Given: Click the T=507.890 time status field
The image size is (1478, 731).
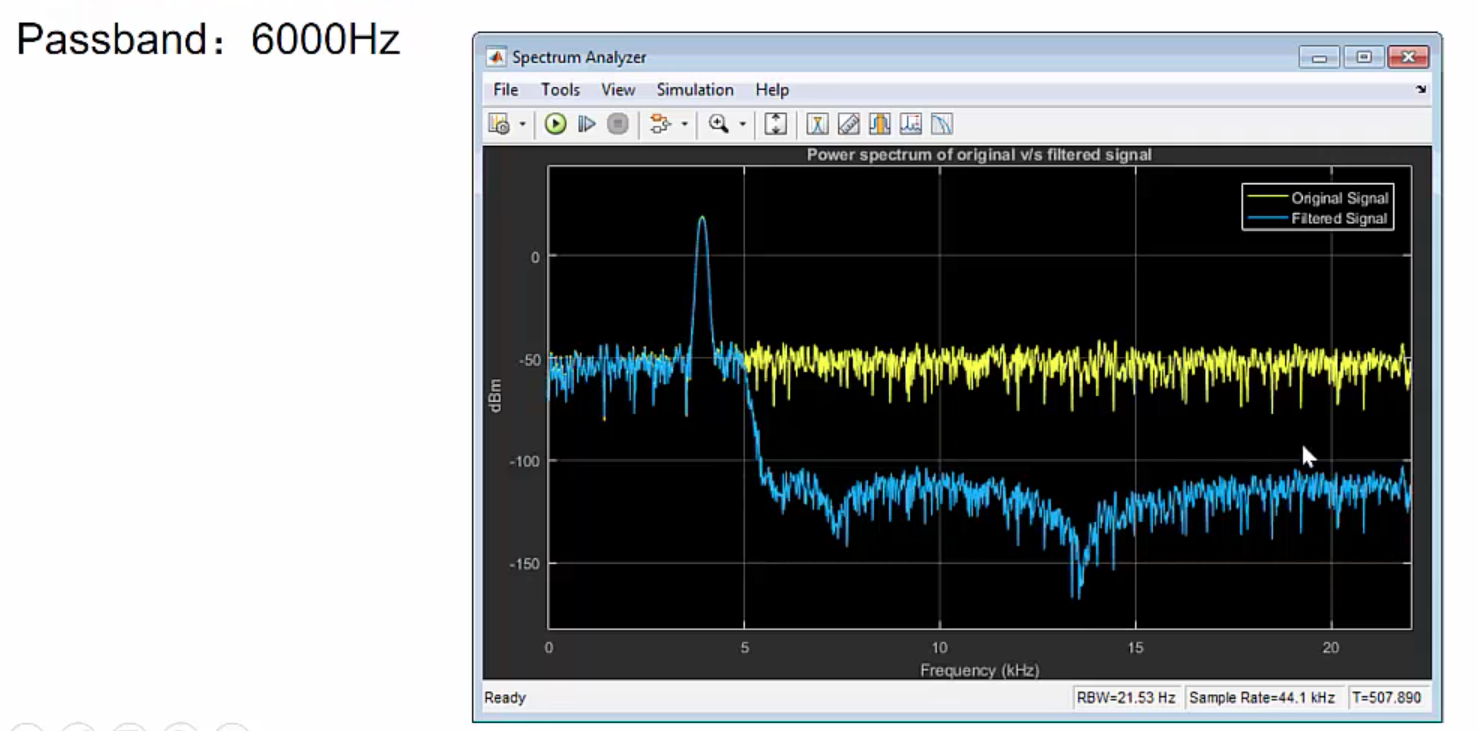Looking at the screenshot, I should point(1387,698).
